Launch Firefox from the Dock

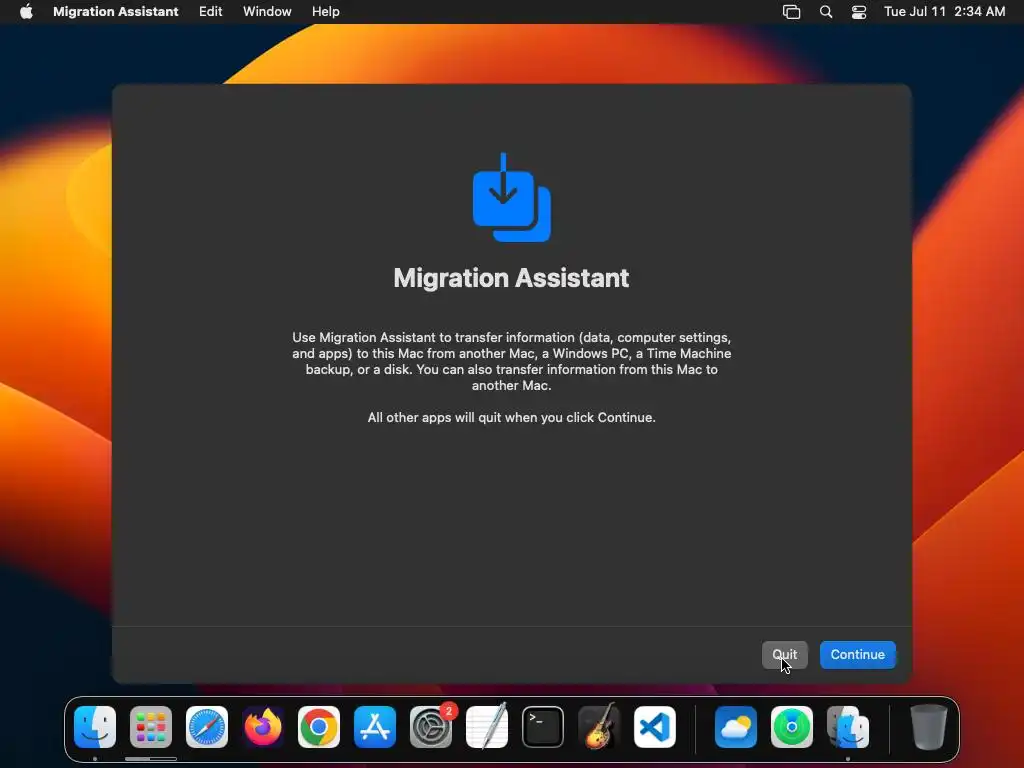(263, 727)
